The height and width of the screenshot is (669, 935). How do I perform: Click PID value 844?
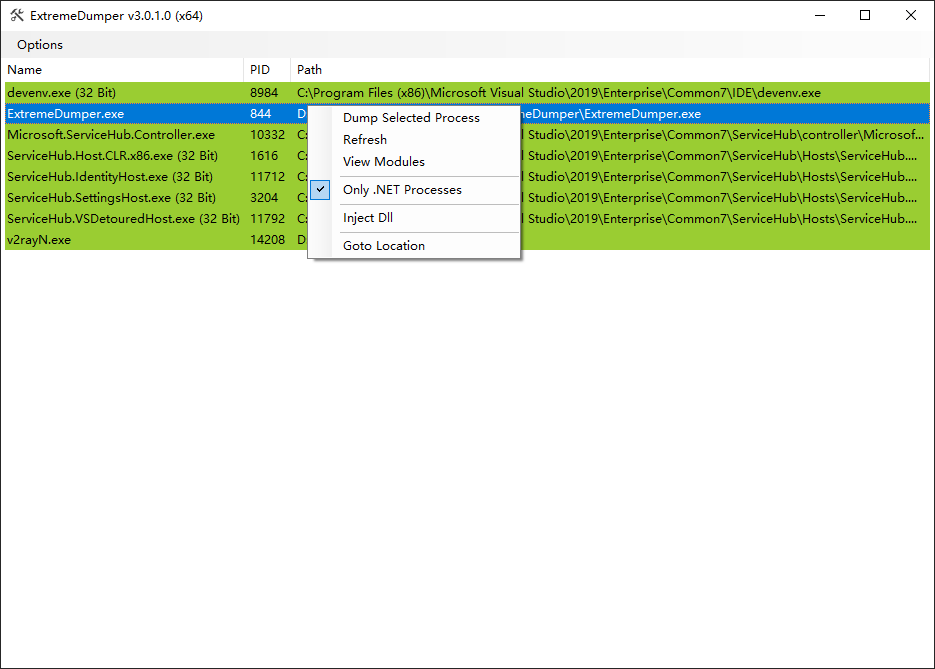point(261,114)
